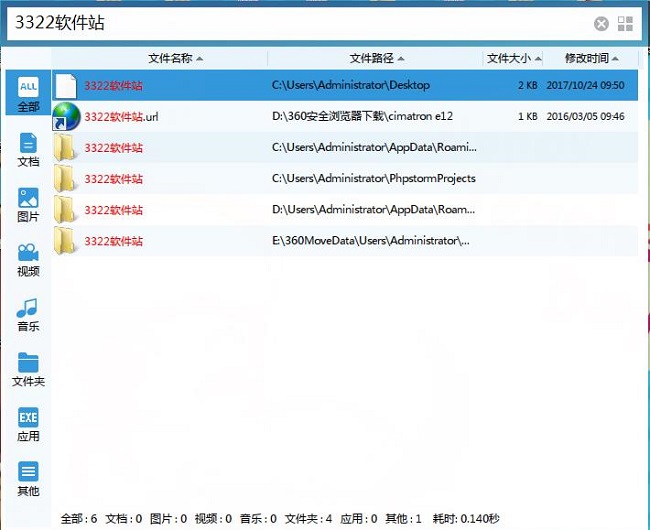The image size is (650, 530).
Task: Click status bar 音乐: 0 count
Action: pos(258,519)
